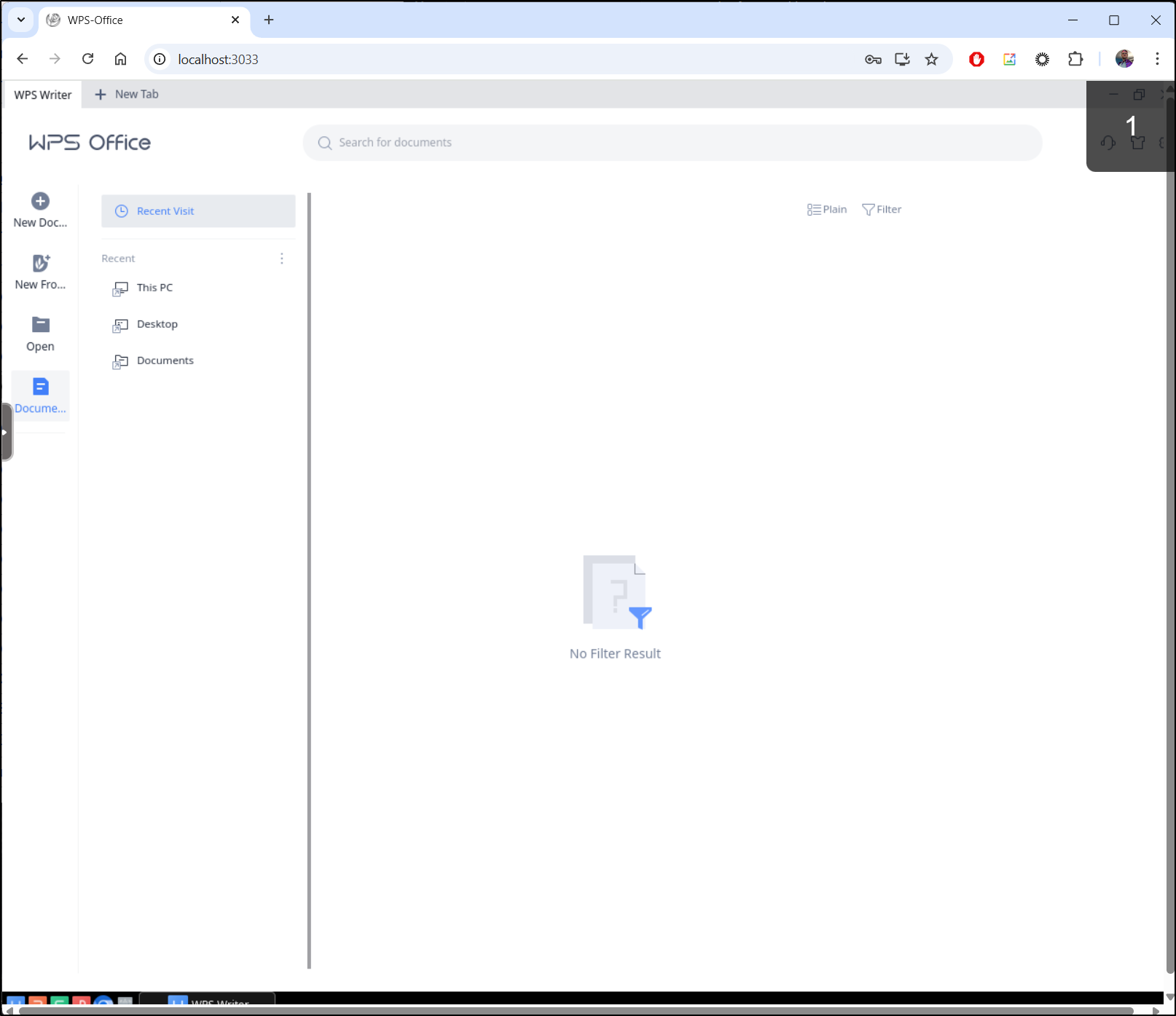The image size is (1176, 1016).
Task: Bookmark this page with star
Action: pos(931,59)
